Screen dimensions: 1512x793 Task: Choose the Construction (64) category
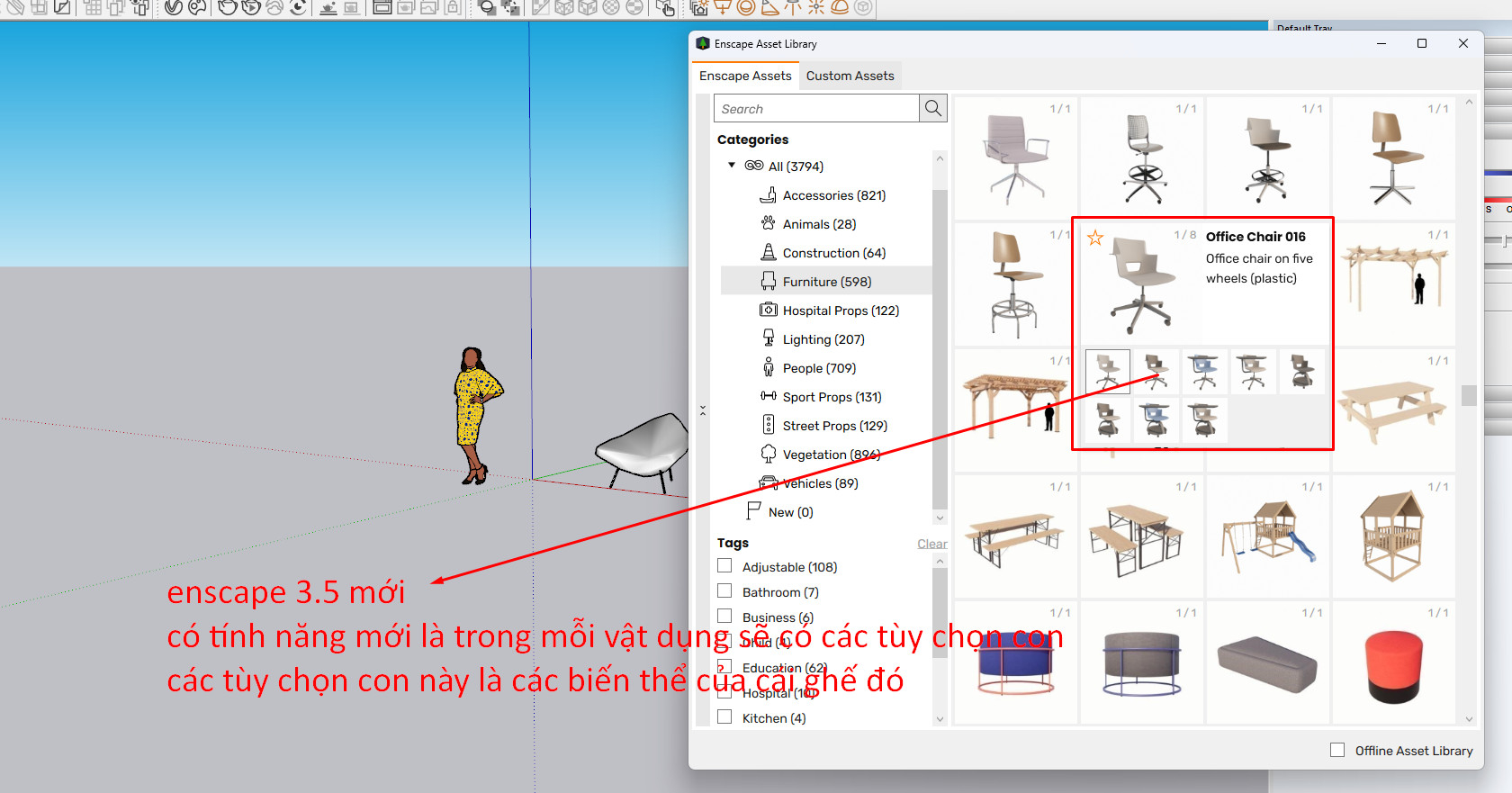[x=826, y=252]
